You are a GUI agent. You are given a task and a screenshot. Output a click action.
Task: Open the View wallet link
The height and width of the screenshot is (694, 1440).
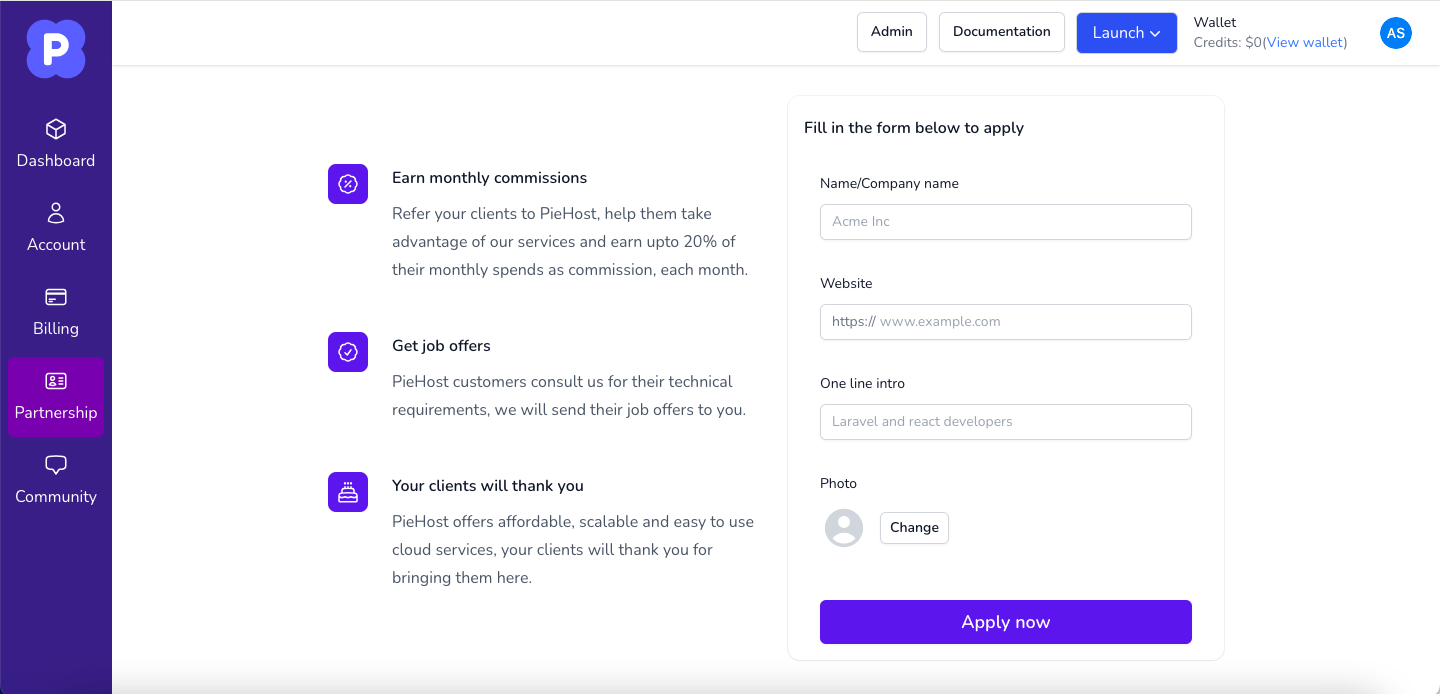[x=1304, y=42]
